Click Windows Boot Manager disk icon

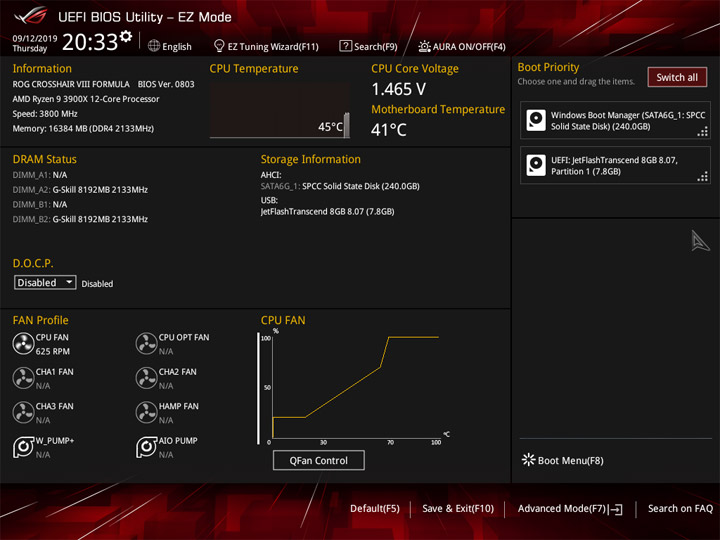536,120
